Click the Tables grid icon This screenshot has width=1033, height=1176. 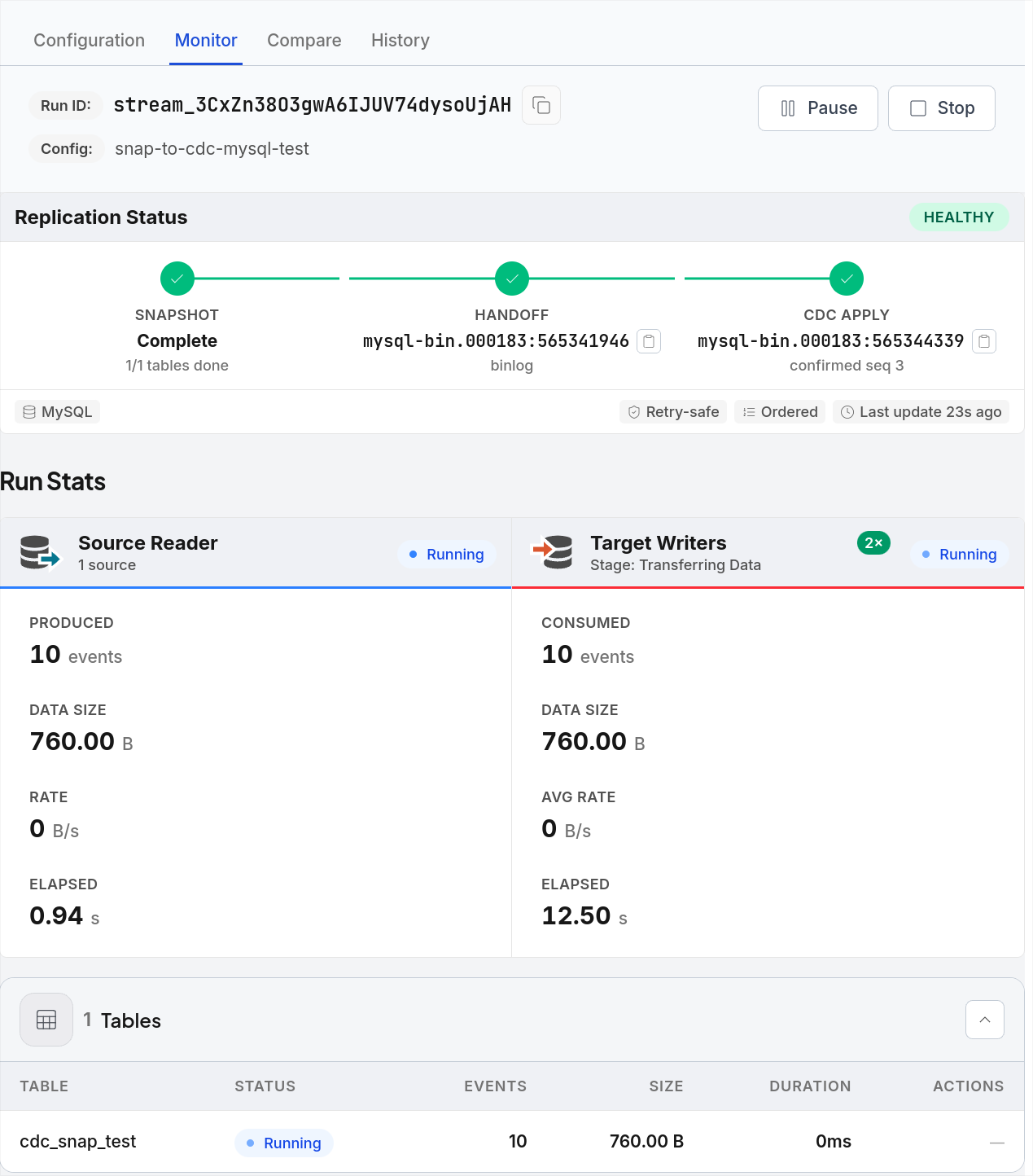(x=46, y=1020)
